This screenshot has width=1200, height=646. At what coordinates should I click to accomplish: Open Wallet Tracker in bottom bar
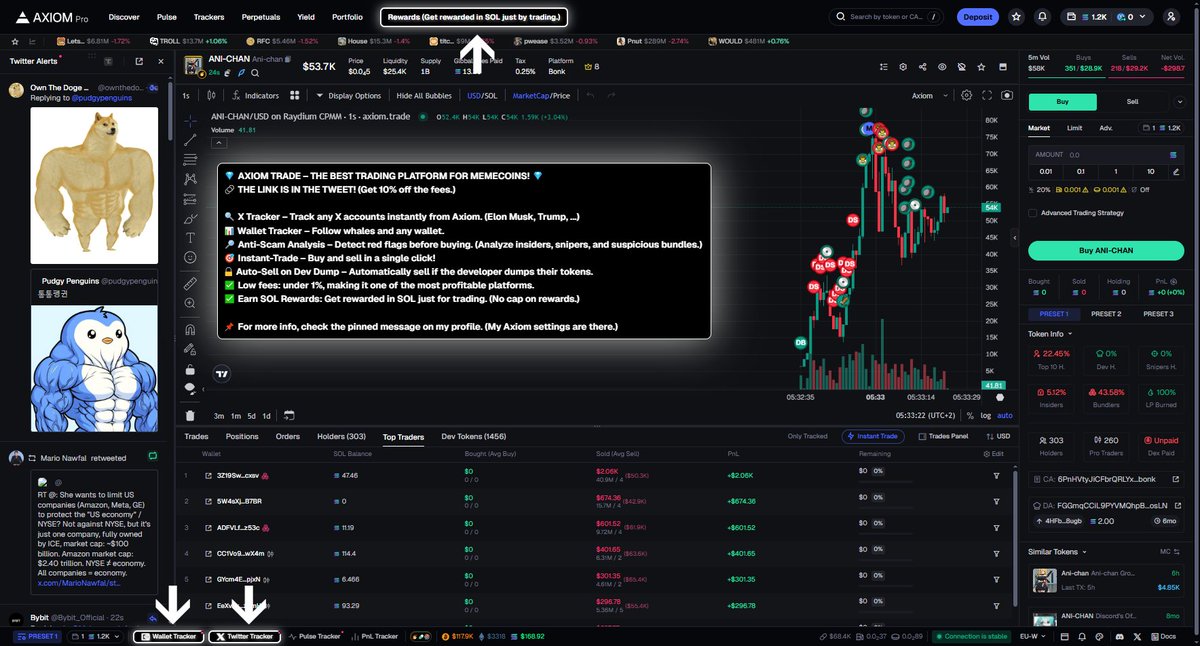coord(168,636)
